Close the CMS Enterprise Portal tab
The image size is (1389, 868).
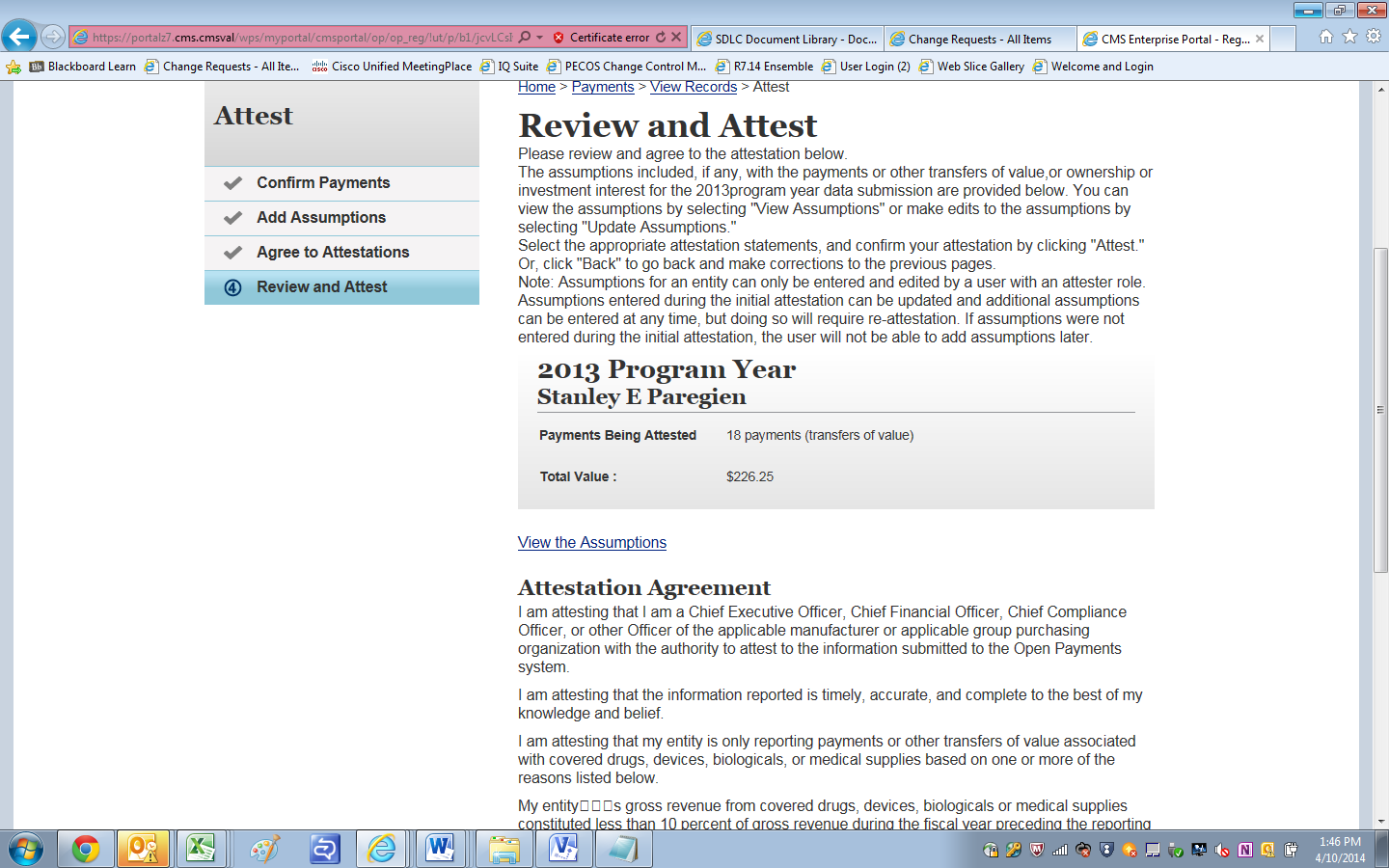pyautogui.click(x=1260, y=39)
